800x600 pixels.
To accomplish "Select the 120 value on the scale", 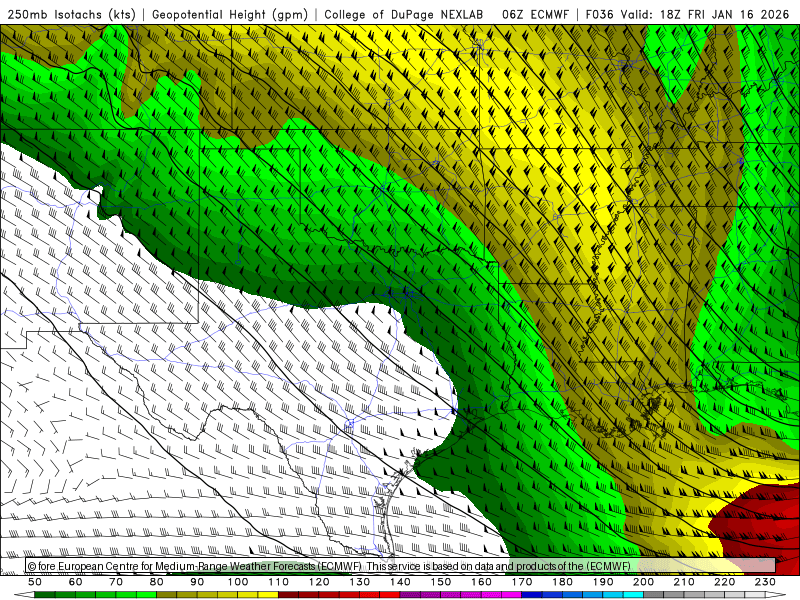I will [x=319, y=582].
